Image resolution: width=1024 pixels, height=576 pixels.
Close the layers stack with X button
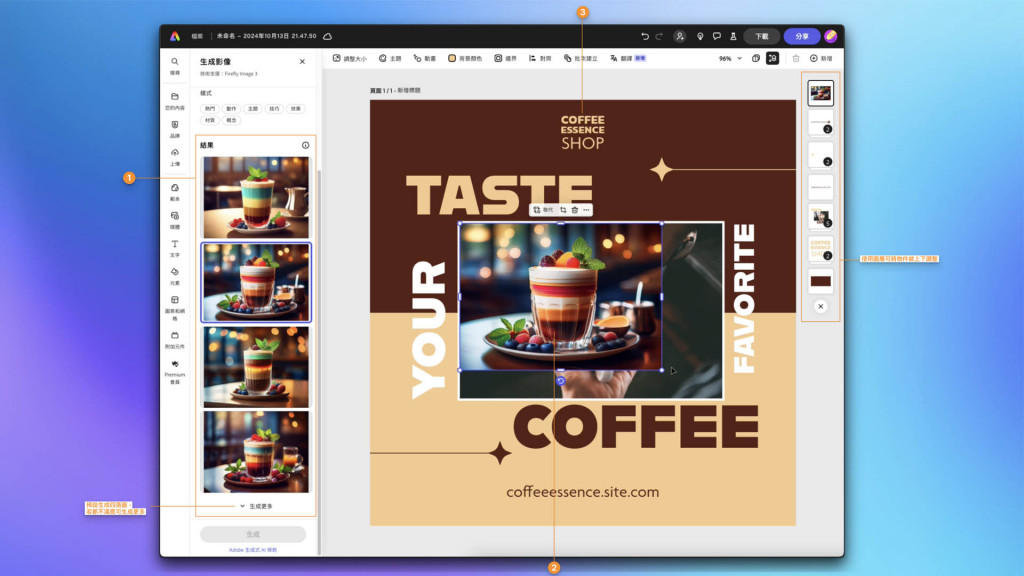tap(821, 306)
